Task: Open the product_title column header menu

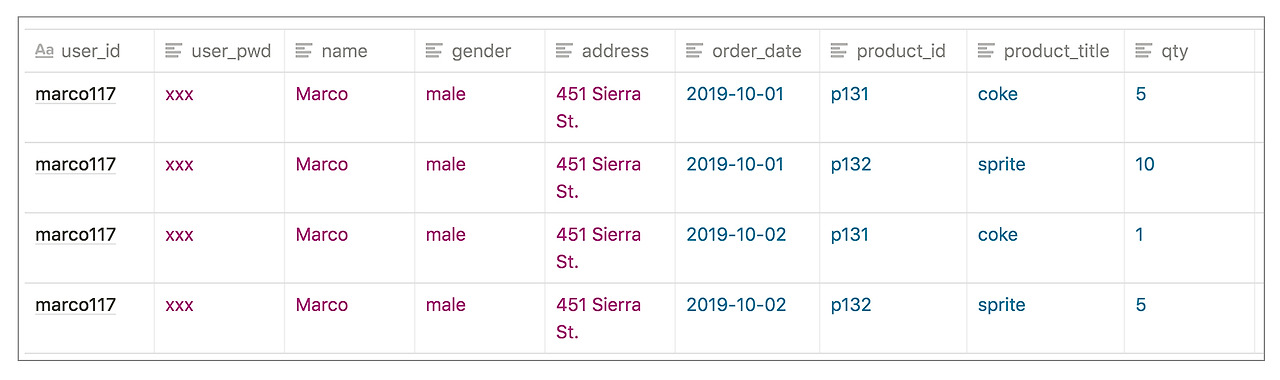Action: (x=1046, y=51)
